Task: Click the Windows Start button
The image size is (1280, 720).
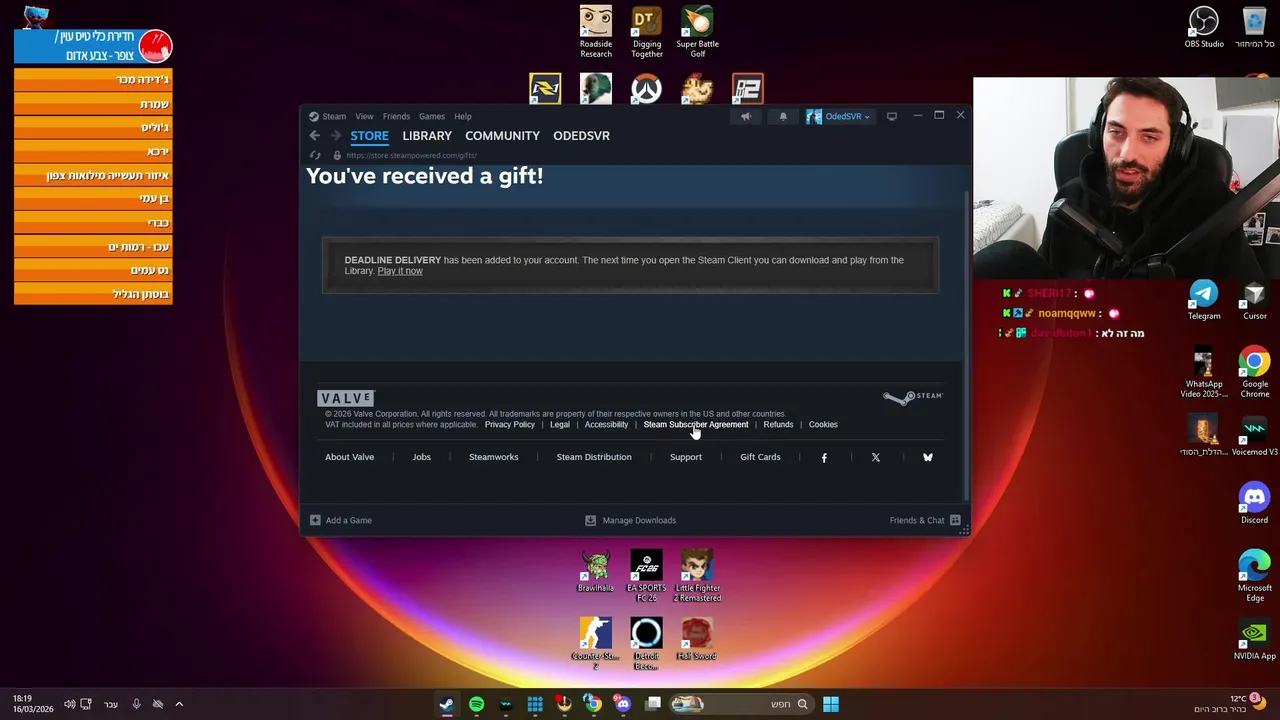Action: click(x=830, y=704)
